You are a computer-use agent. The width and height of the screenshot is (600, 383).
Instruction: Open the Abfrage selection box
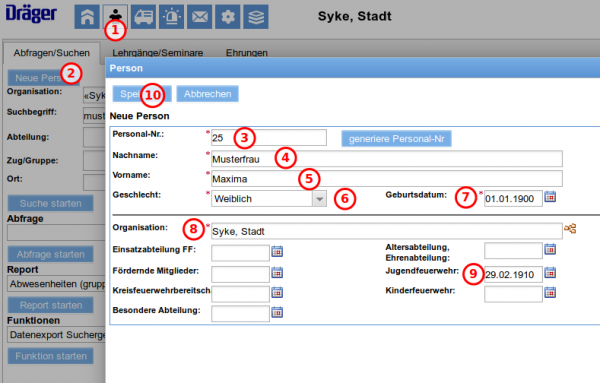[56, 233]
